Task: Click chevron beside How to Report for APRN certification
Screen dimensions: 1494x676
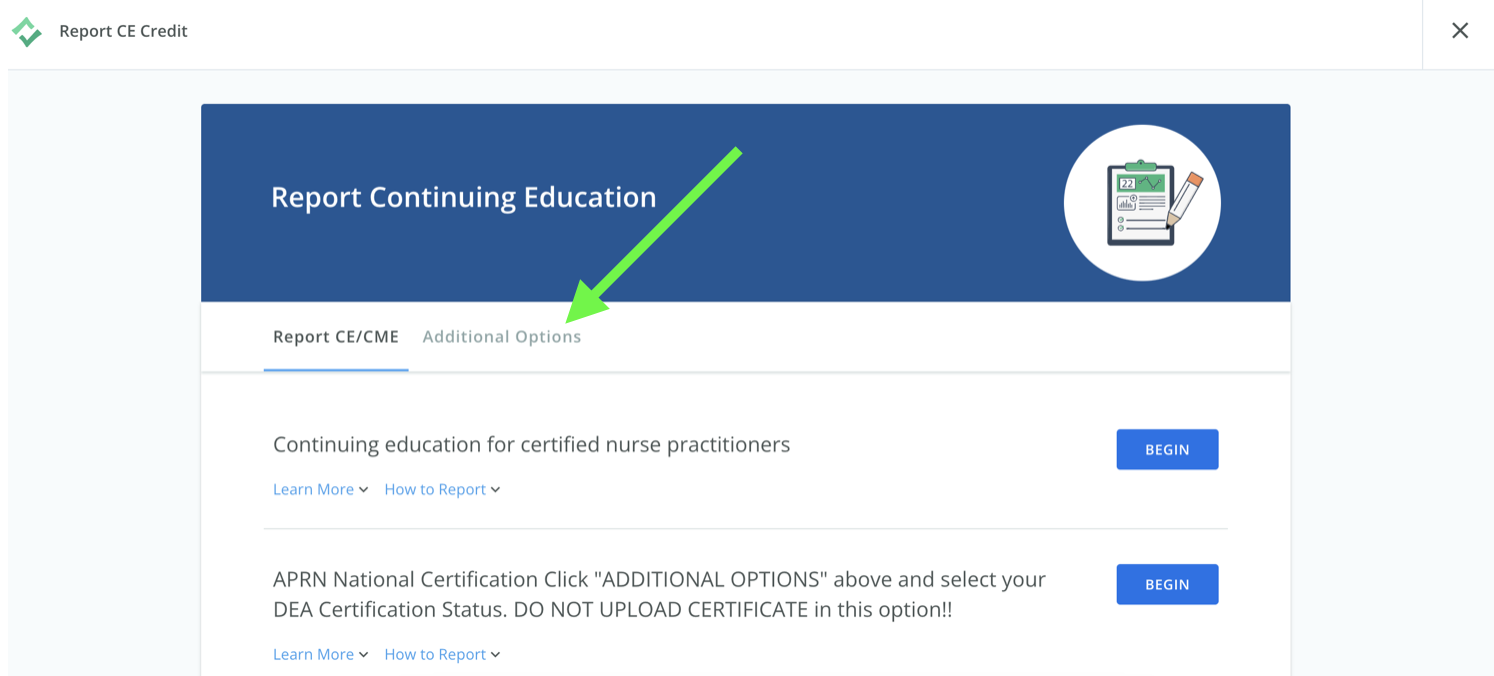Action: [495, 655]
